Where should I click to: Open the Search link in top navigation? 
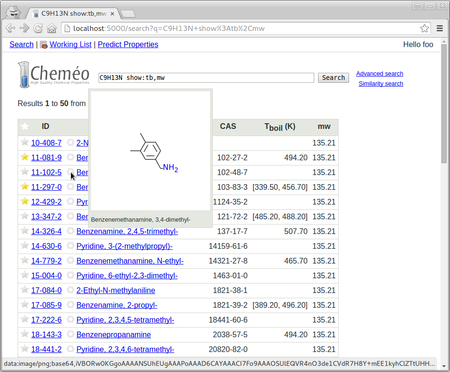[x=22, y=45]
